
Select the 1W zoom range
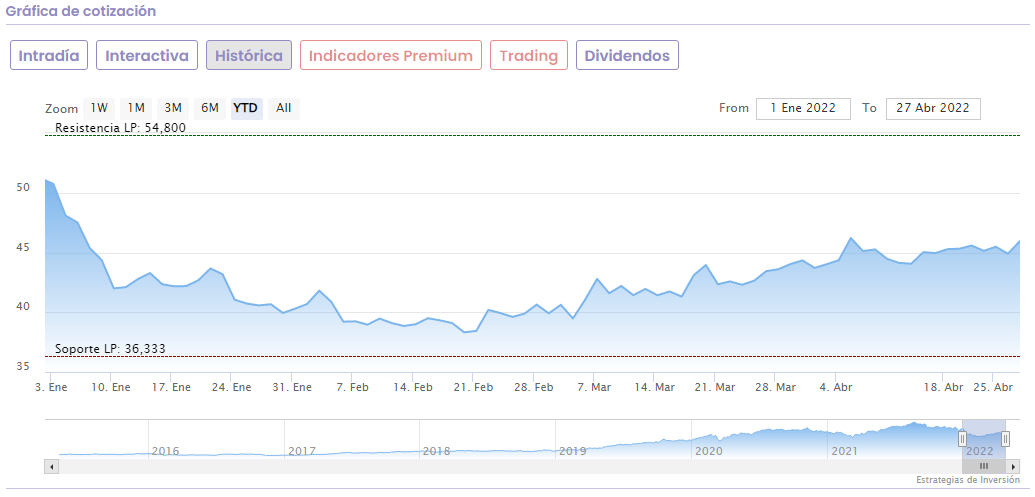pos(99,108)
